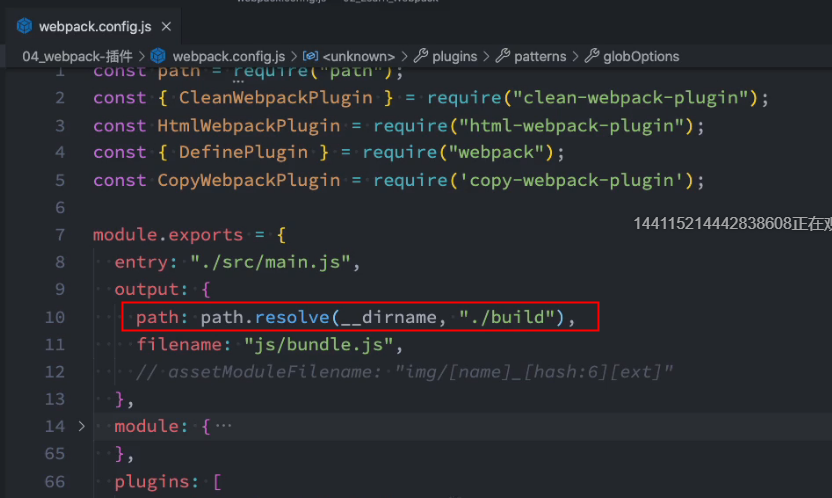Expand the folded module block on line 14
Screen dimensions: 832x498
(81, 426)
